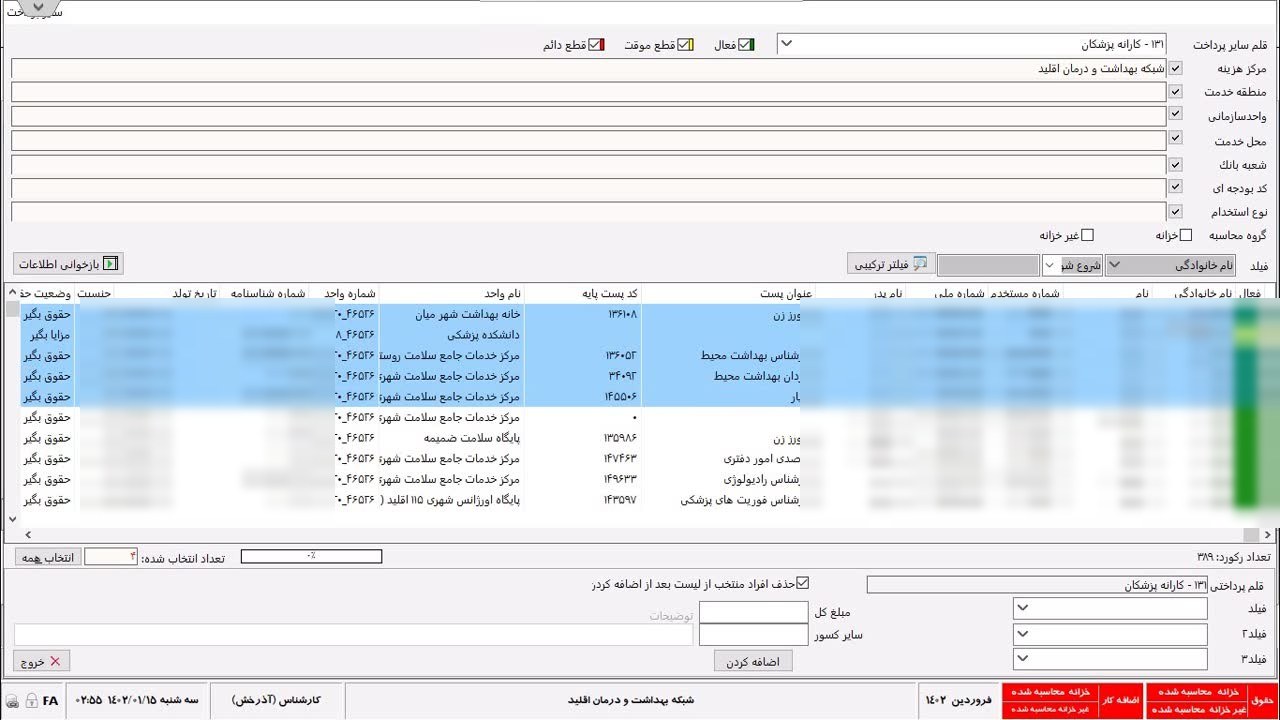Sort by the نام واحد column header
1280x720 pixels.
[x=452, y=293]
